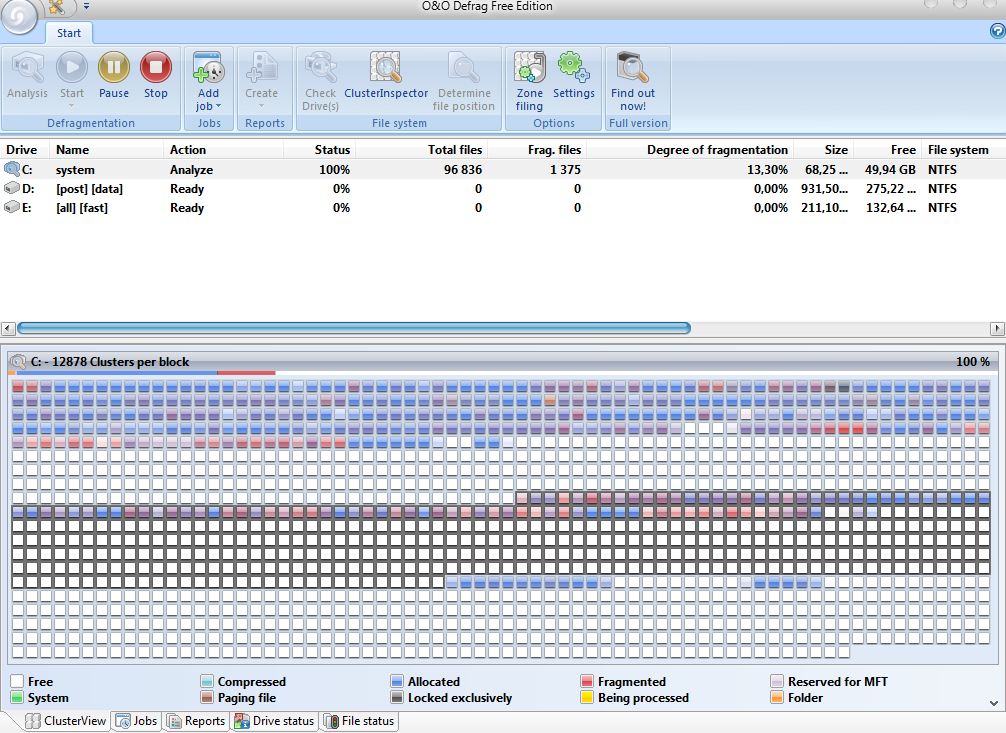The height and width of the screenshot is (733, 1006).
Task: Select the "system" drive name
Action: 75,170
